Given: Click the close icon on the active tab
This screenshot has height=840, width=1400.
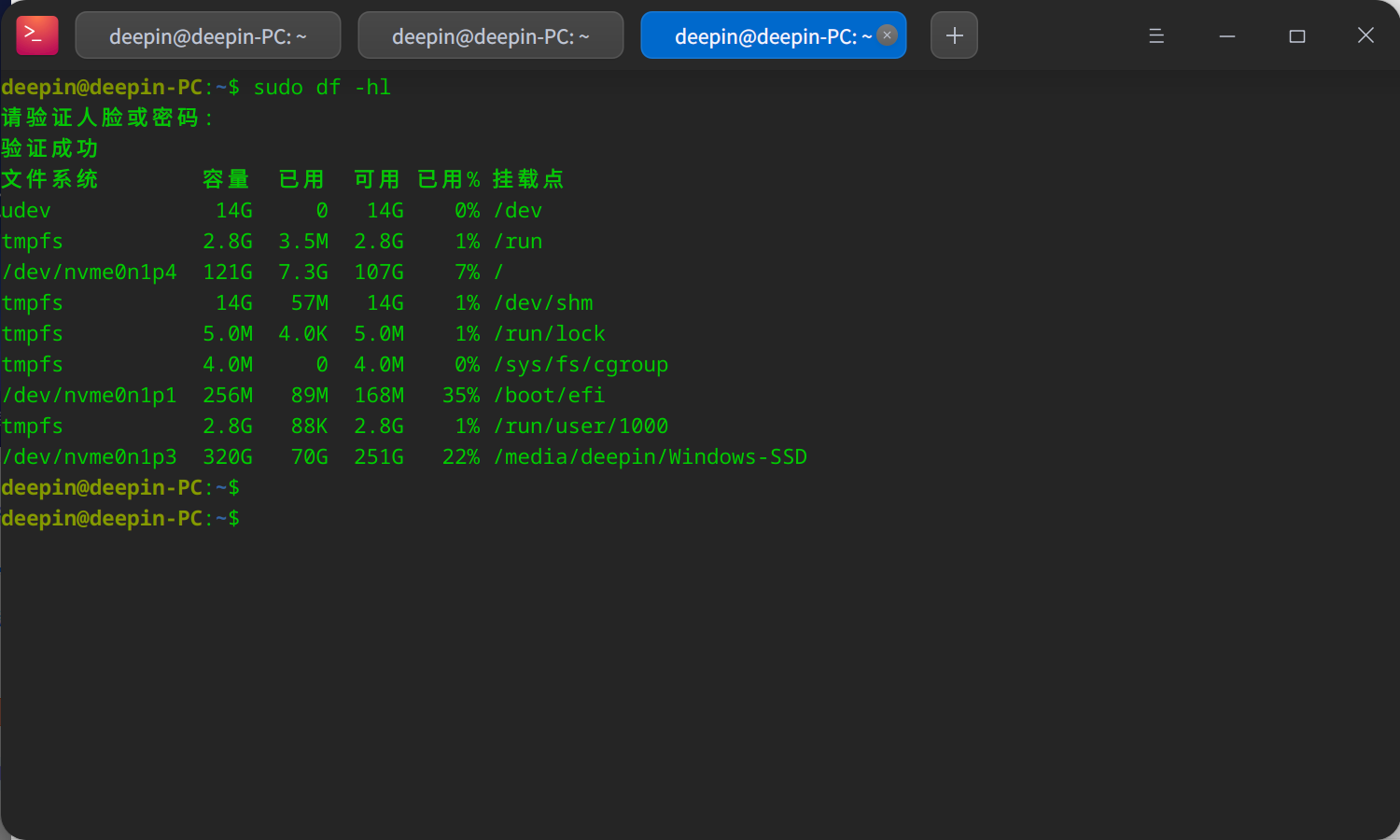Looking at the screenshot, I should (x=886, y=35).
